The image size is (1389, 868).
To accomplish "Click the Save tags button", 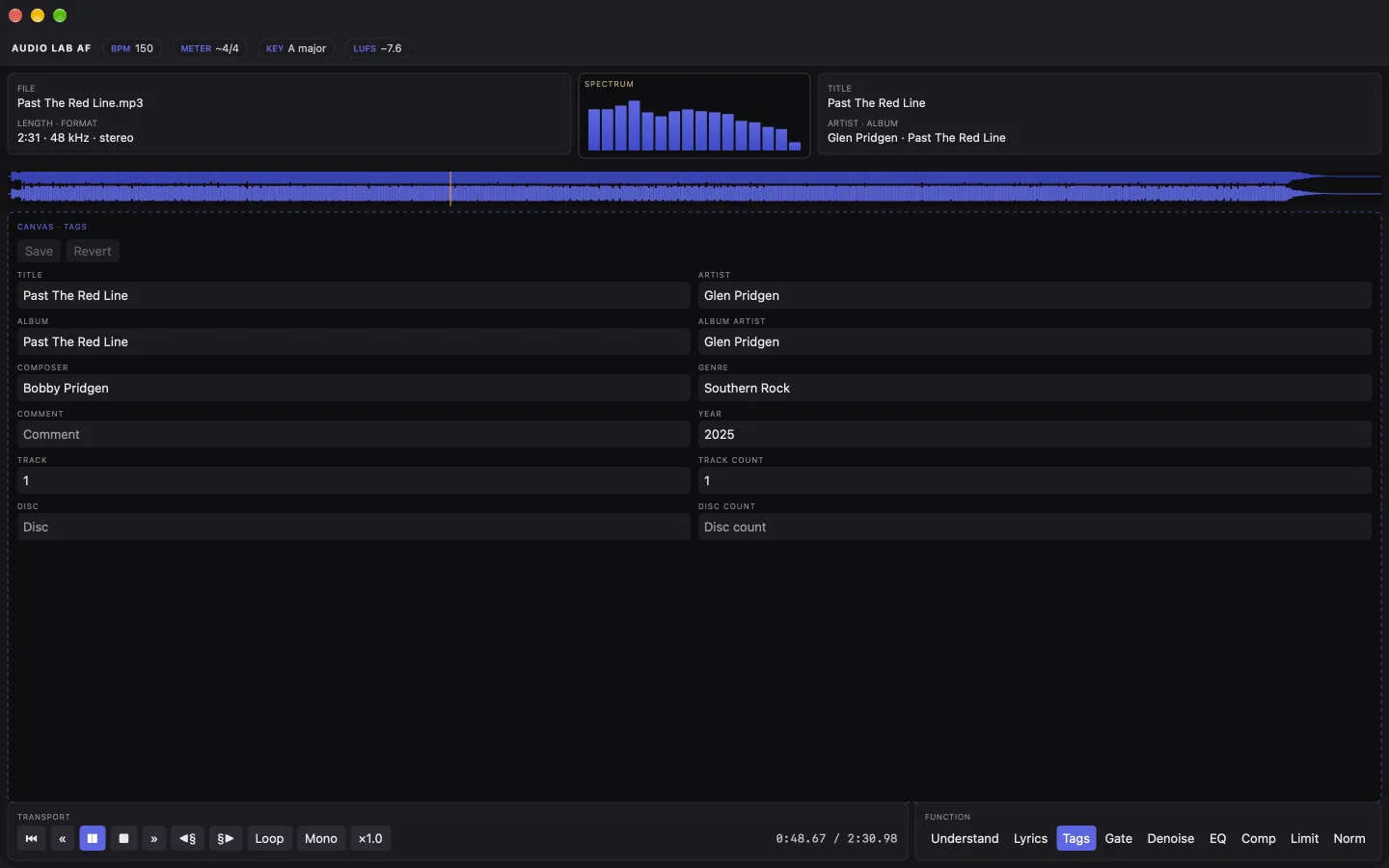I will (40, 252).
